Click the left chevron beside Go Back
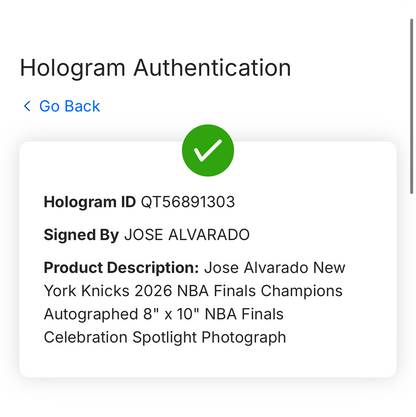The width and height of the screenshot is (416, 417). click(x=27, y=106)
